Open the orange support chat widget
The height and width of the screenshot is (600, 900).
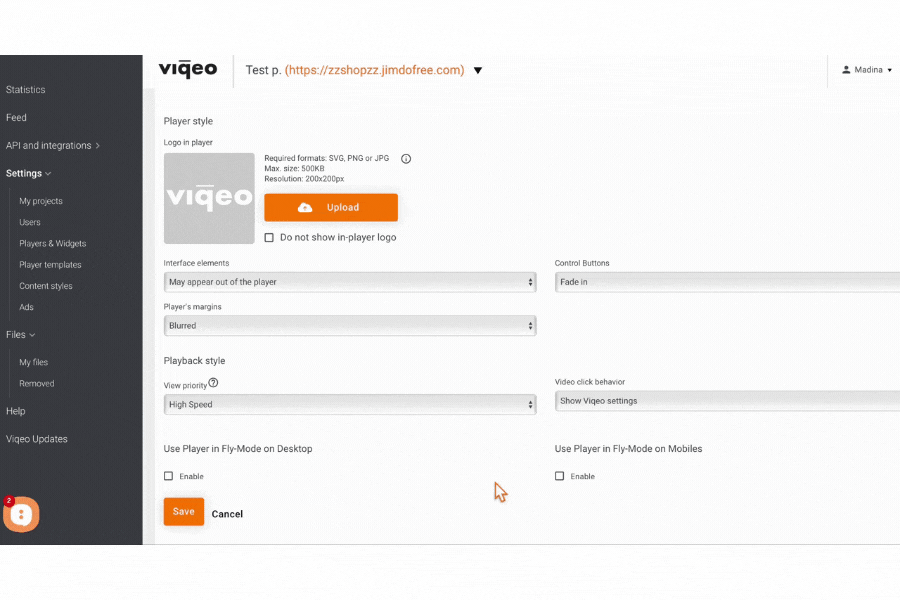click(x=21, y=514)
